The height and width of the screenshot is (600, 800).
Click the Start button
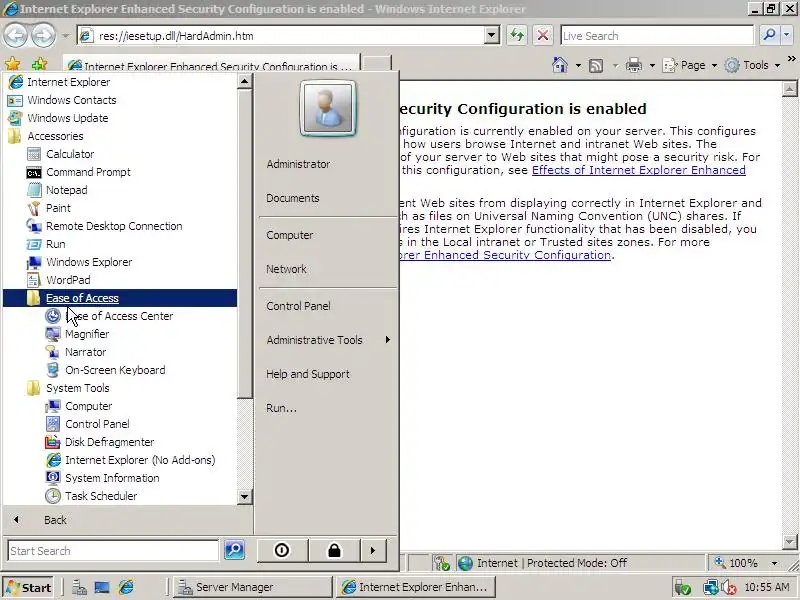click(29, 587)
